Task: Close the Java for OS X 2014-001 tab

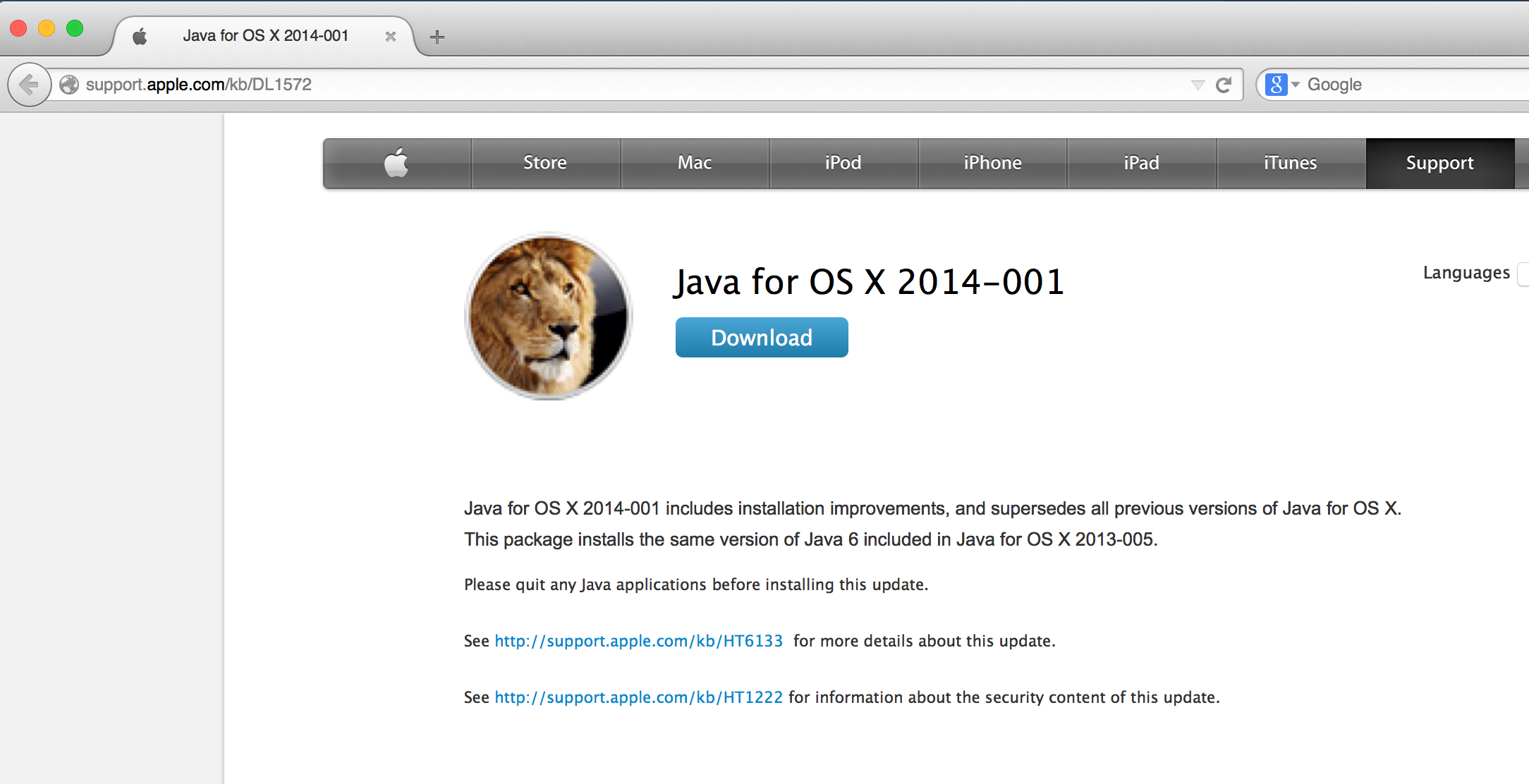Action: [390, 36]
